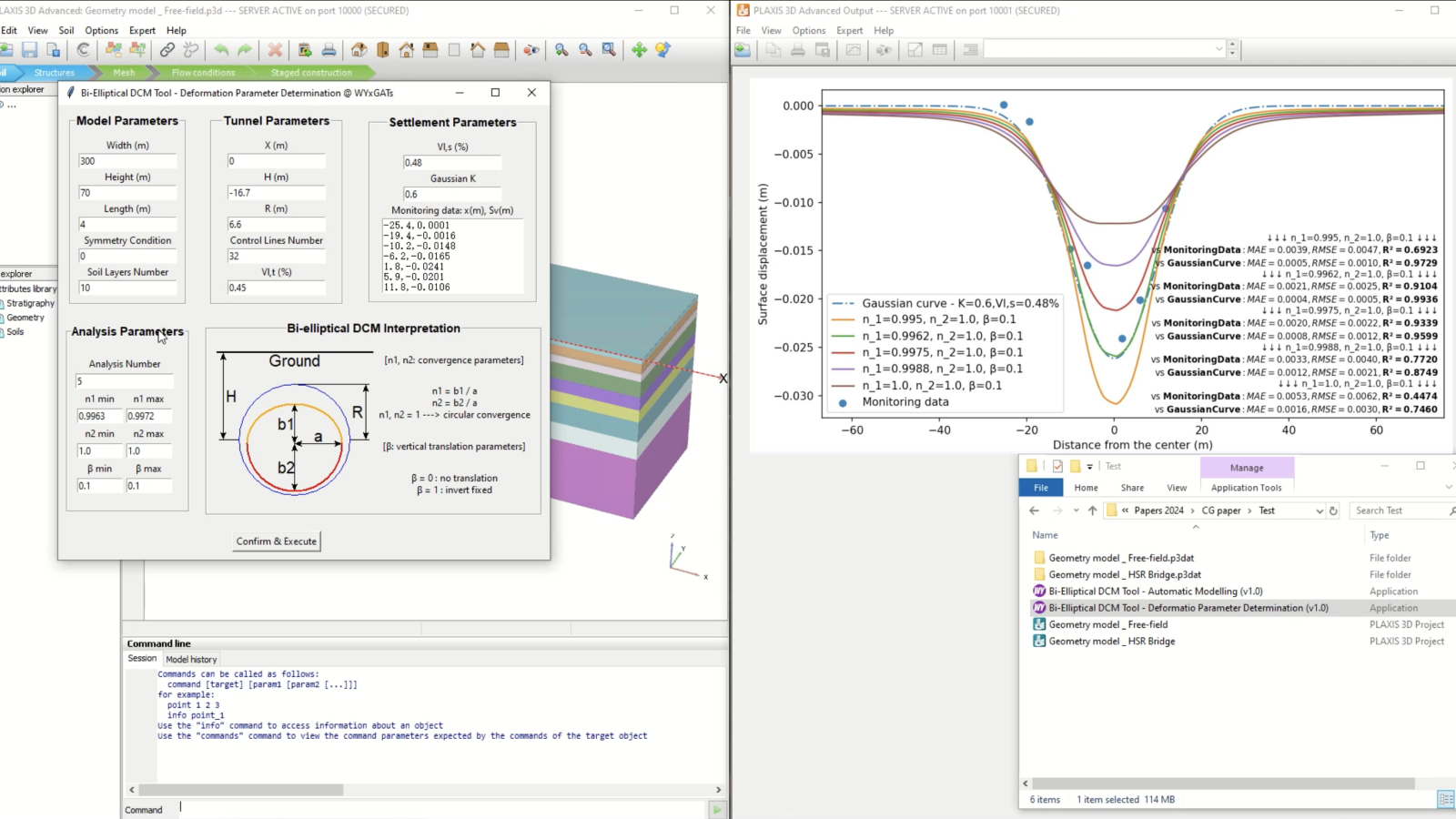The image size is (1456, 819).
Task: Open the Quick Access Toolbar customize dropdown
Action: (1089, 466)
